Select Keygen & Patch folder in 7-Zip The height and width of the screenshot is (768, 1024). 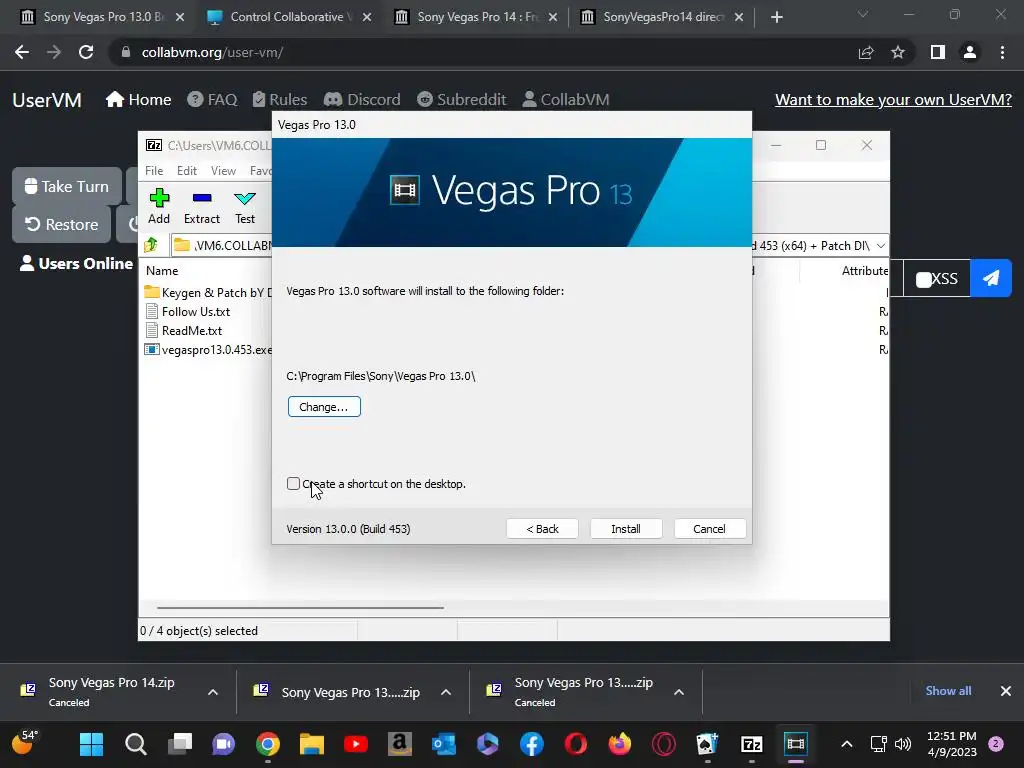click(208, 292)
